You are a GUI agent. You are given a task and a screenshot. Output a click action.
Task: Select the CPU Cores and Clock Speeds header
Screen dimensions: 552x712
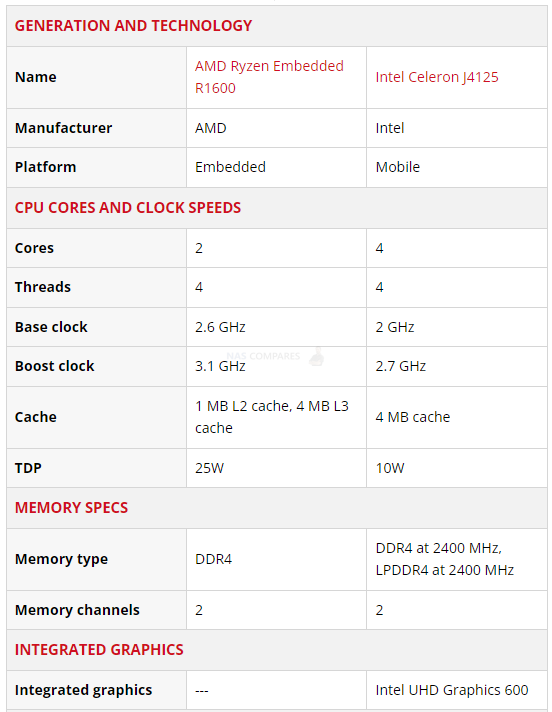[128, 208]
